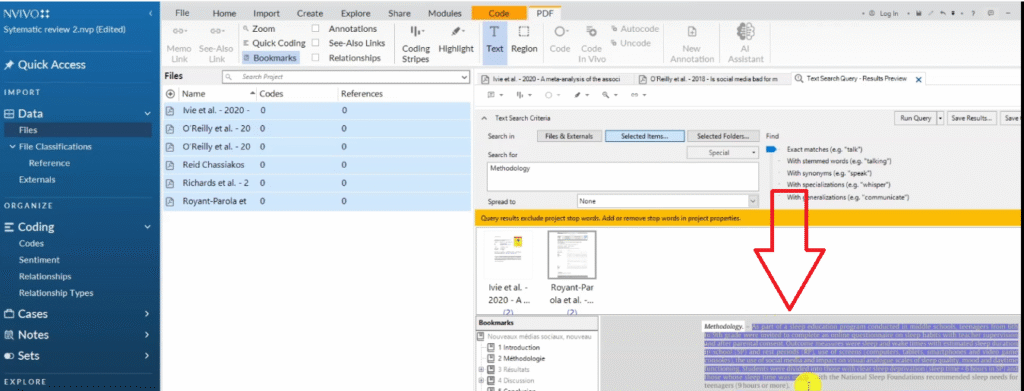
Task: Toggle the Bookmarks pane button
Action: [x=270, y=57]
